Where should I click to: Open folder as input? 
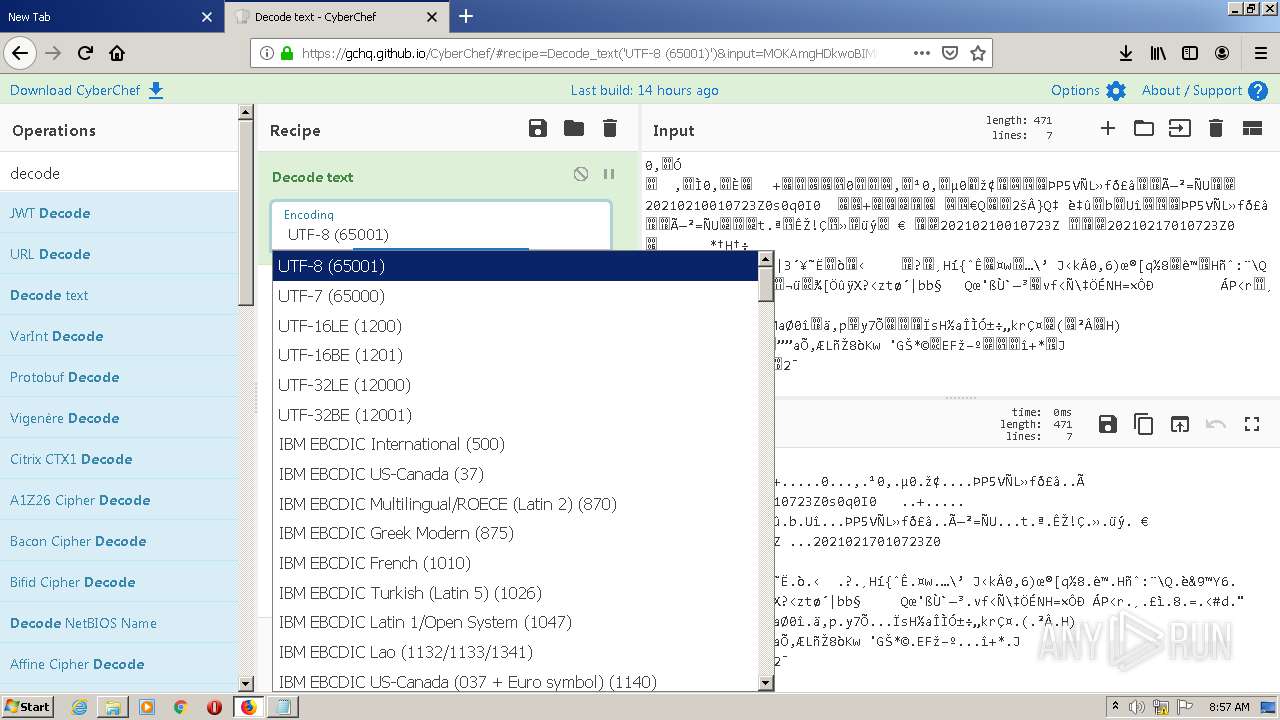(1144, 128)
